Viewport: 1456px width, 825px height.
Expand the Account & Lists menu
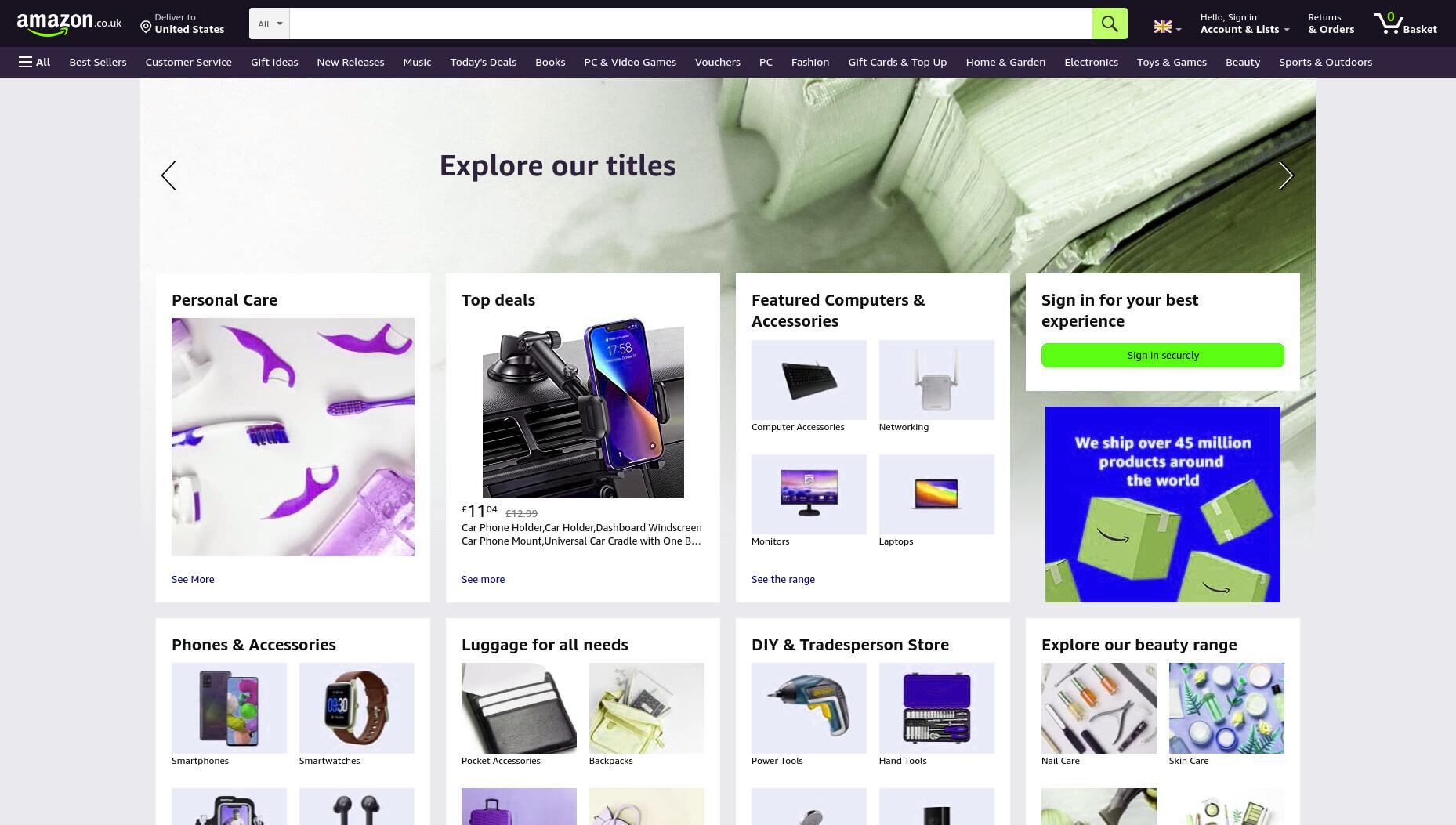click(1244, 24)
